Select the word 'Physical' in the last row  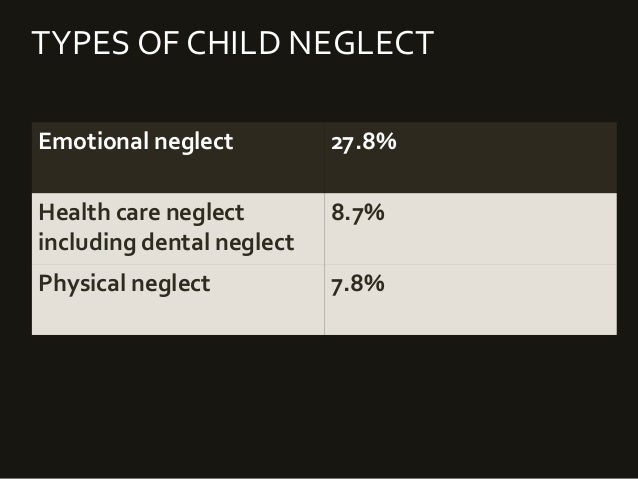79,284
